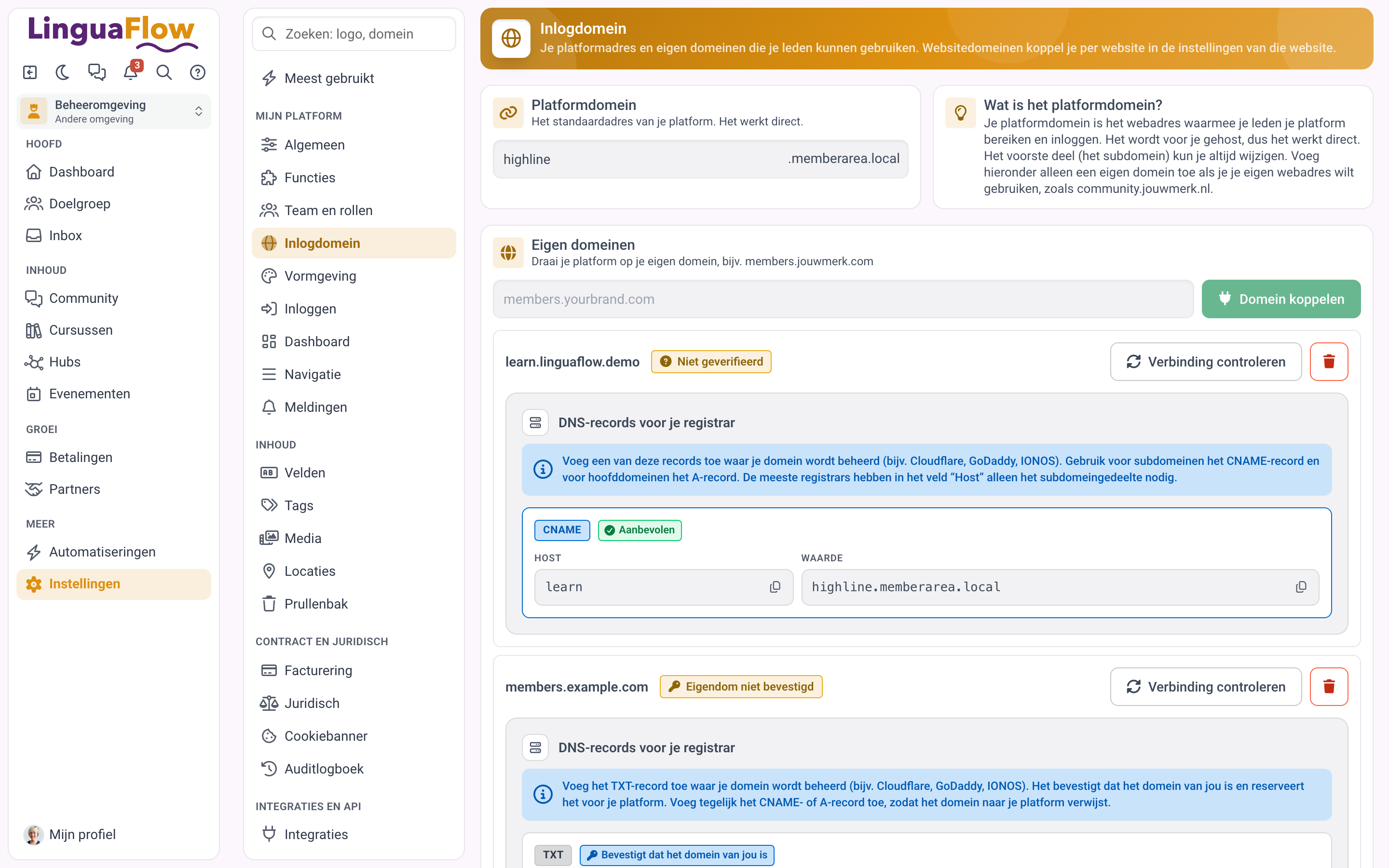Click the CNAME record tag

562,530
